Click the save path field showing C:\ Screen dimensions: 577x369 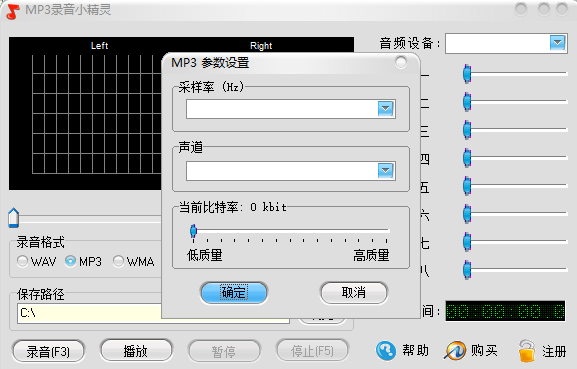click(153, 313)
